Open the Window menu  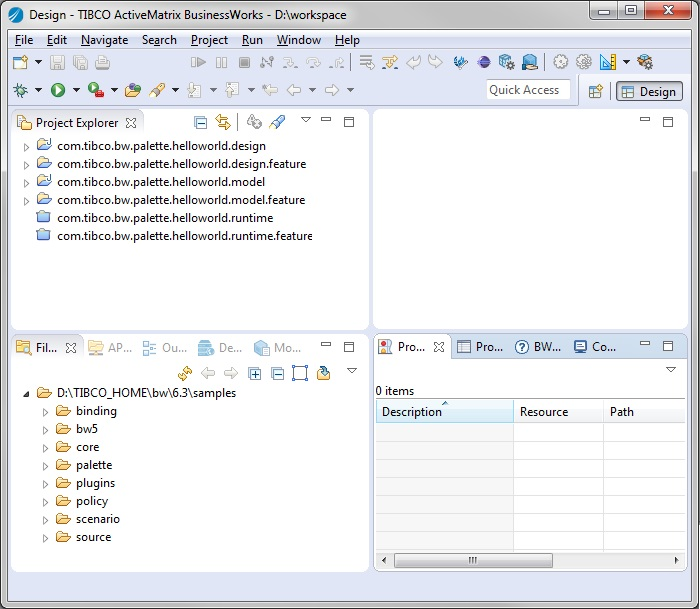[x=298, y=40]
